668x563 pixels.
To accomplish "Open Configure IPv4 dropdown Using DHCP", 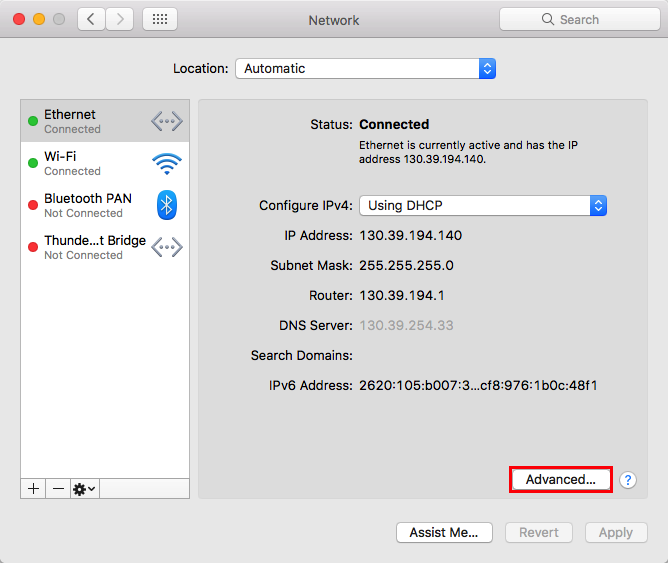I will click(x=483, y=206).
